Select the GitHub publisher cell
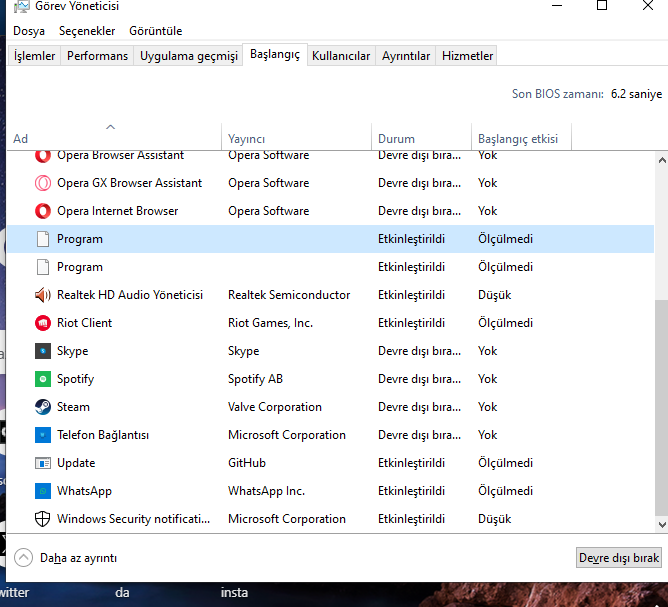The height and width of the screenshot is (607, 668). point(247,463)
